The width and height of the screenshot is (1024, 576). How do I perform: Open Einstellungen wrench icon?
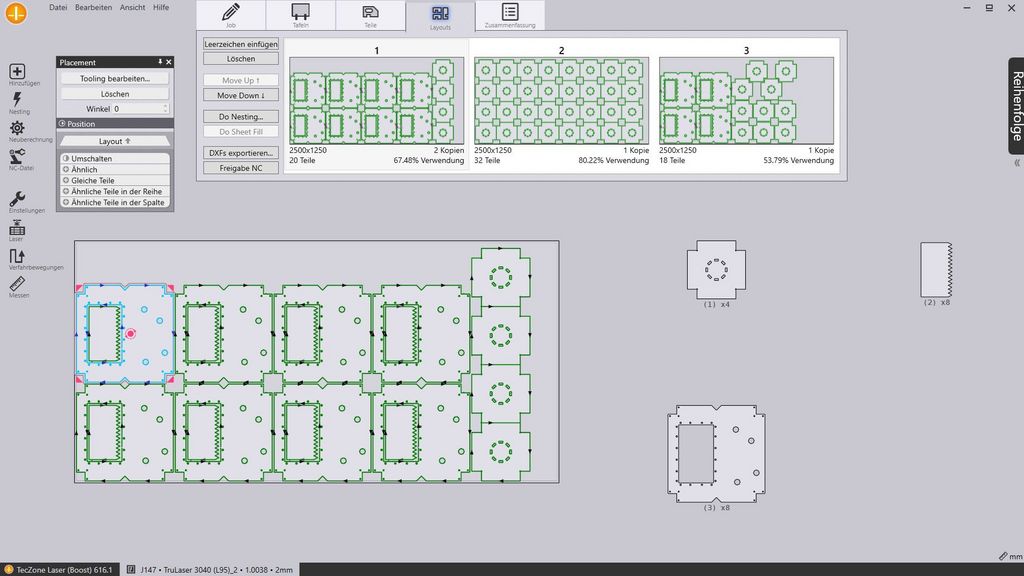tap(17, 199)
